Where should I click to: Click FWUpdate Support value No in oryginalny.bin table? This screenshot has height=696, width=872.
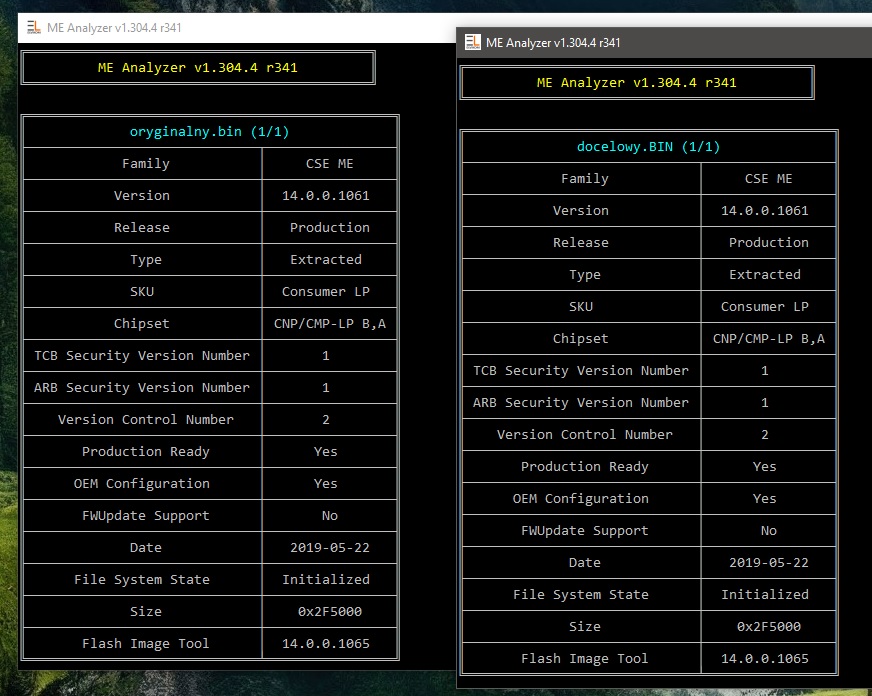[329, 515]
